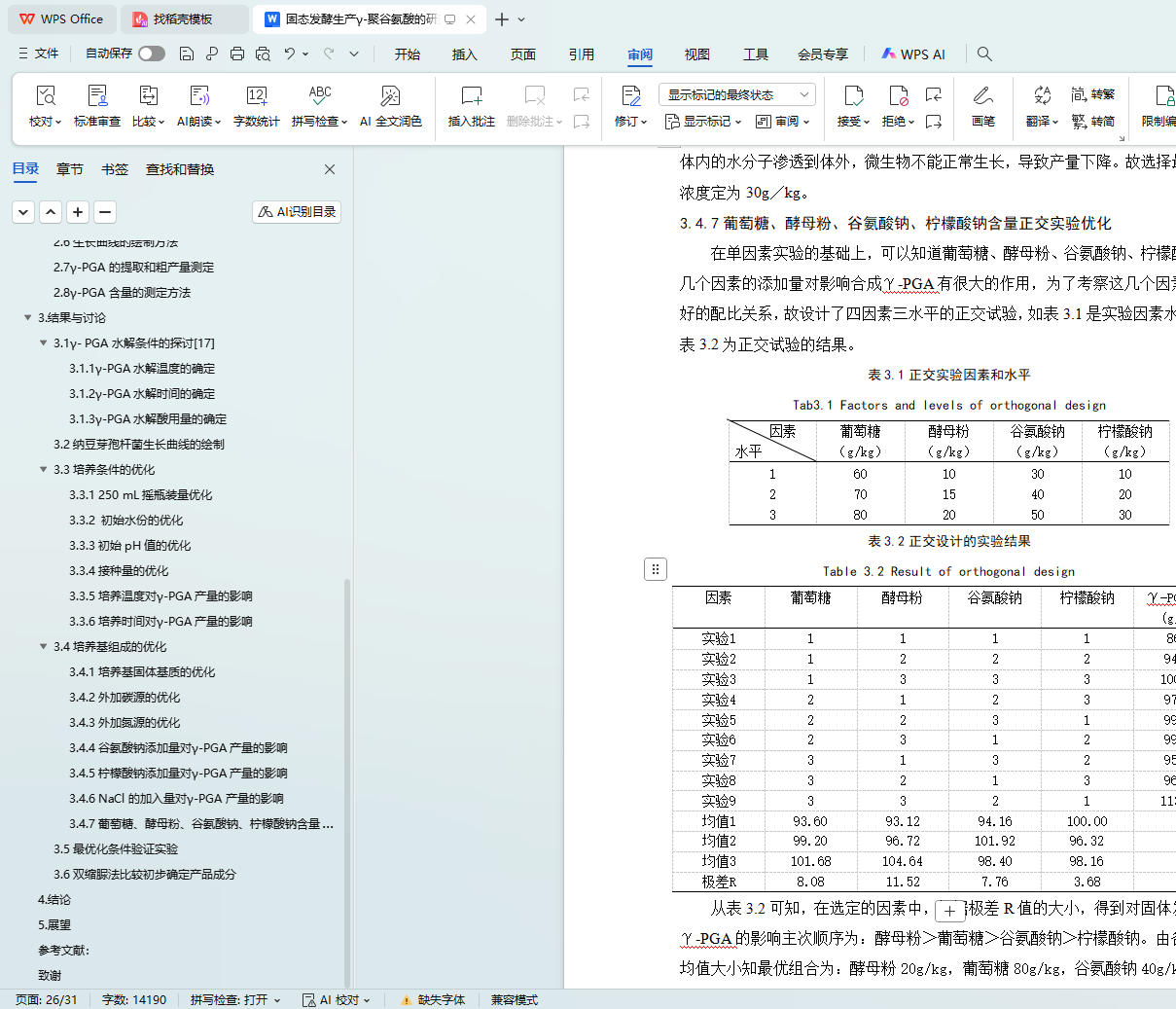1176x1009 pixels.
Task: Open the new tab dropdown arrow
Action: click(521, 19)
